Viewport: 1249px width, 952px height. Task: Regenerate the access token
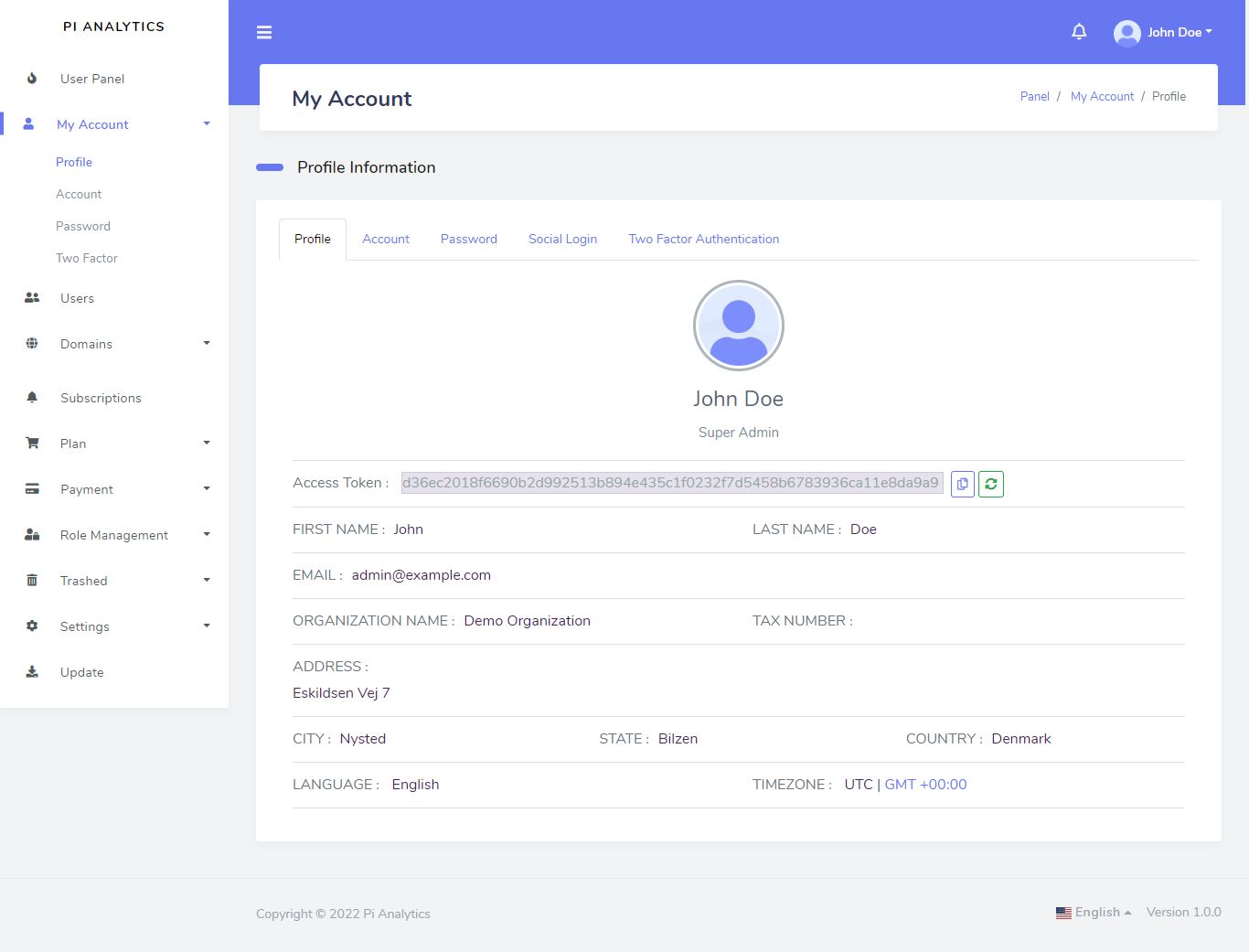[x=991, y=484]
